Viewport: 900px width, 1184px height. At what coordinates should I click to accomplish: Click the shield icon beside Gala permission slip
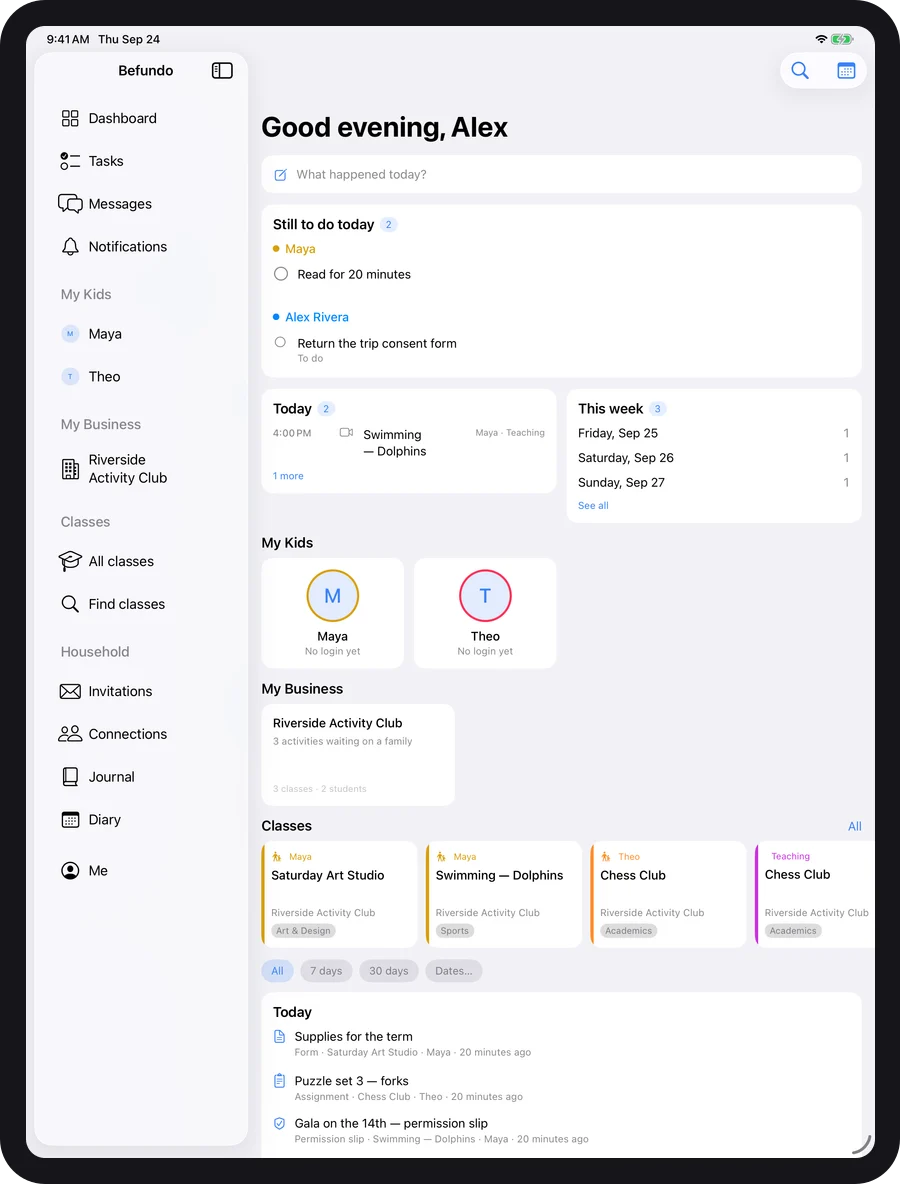[x=279, y=1123]
